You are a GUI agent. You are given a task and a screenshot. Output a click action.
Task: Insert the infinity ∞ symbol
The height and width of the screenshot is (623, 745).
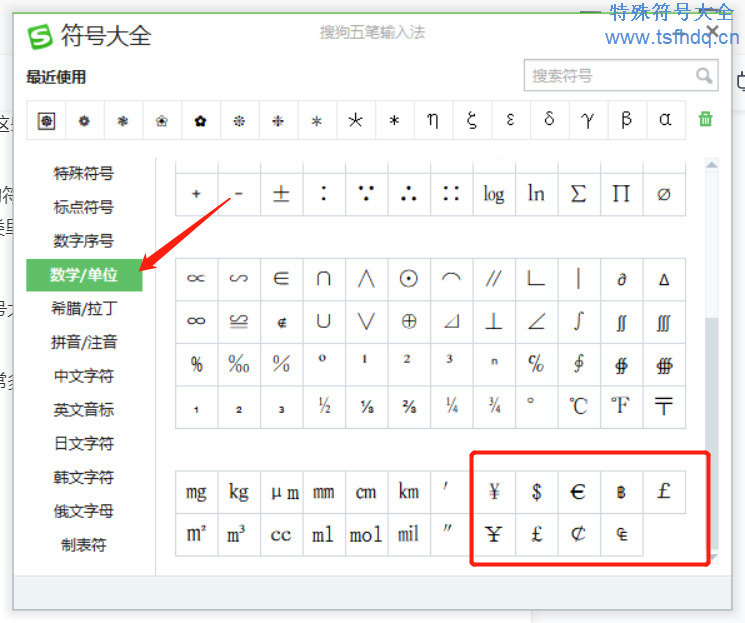tap(196, 321)
